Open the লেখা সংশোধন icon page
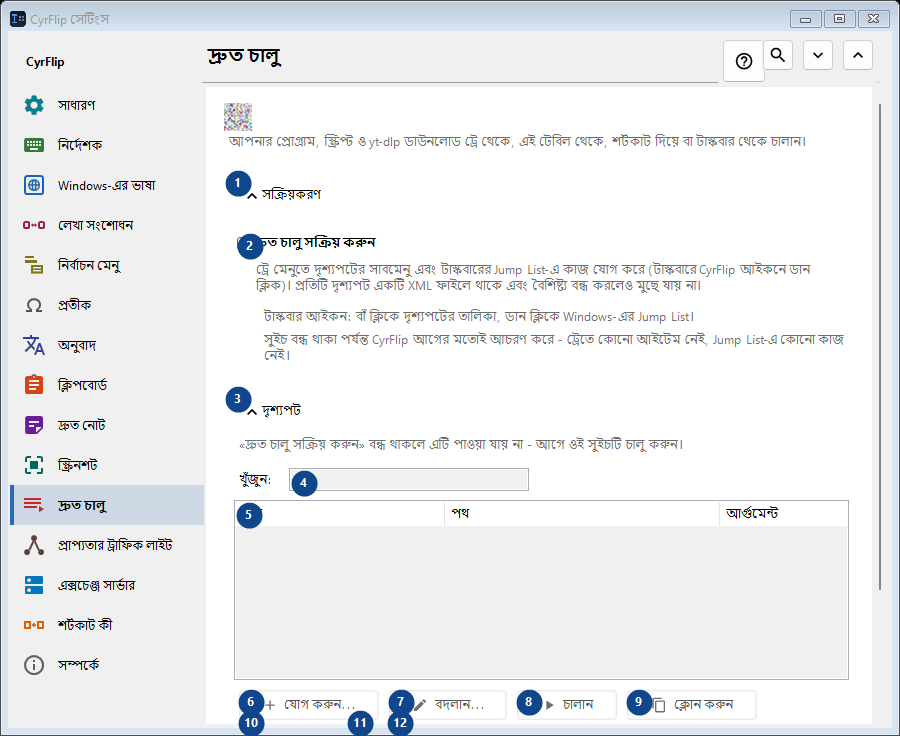Viewport: 900px width, 736px height. pos(34,225)
